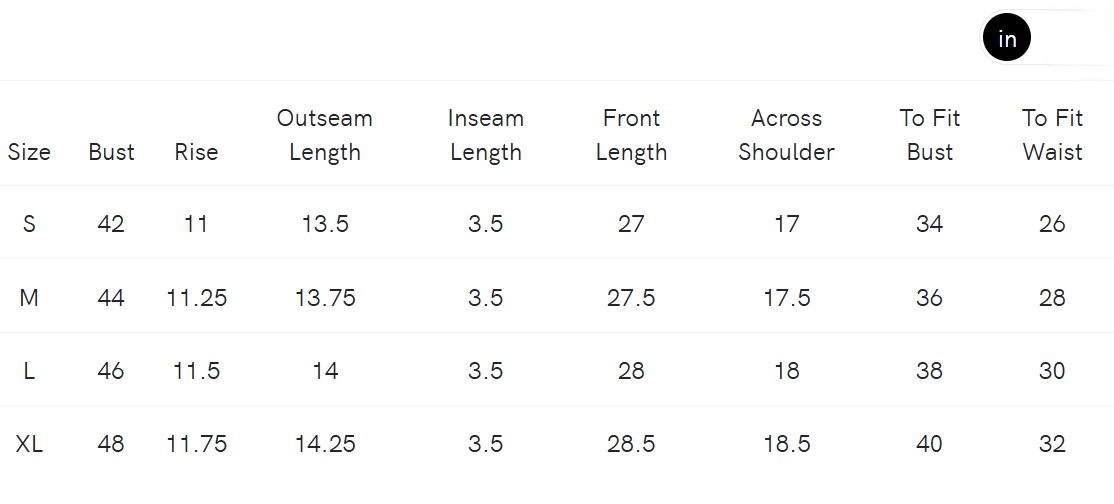1114x504 pixels.
Task: Click the 14.25 outseam length value
Action: click(325, 444)
